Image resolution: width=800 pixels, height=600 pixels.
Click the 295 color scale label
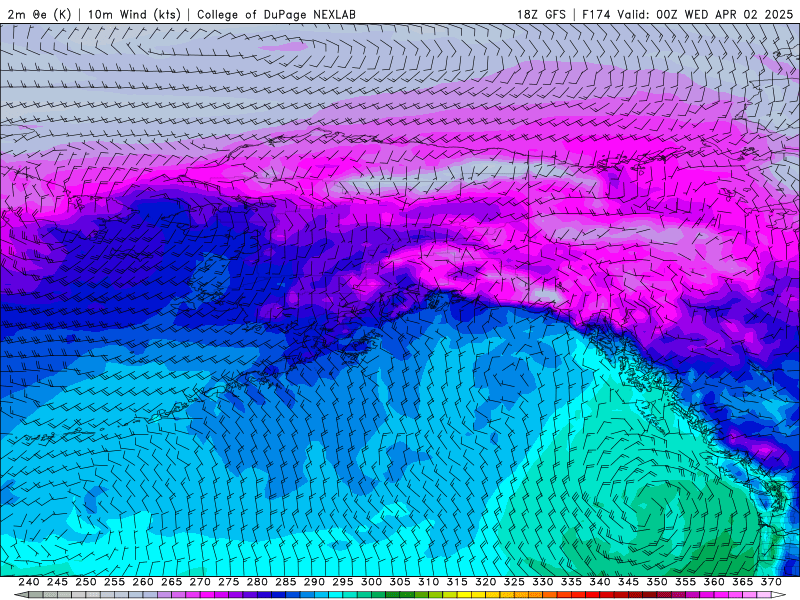coord(343,582)
